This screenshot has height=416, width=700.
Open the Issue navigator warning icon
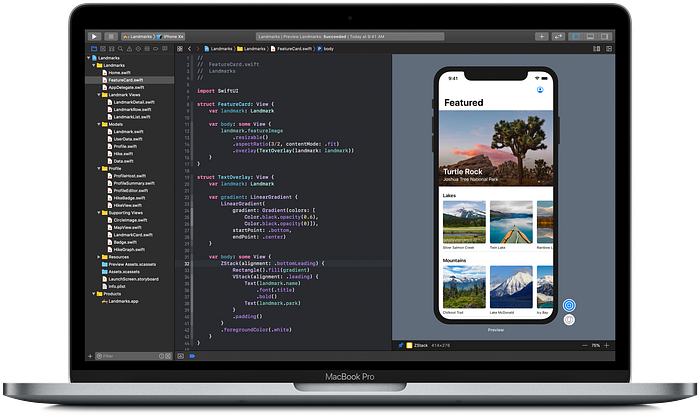(129, 49)
